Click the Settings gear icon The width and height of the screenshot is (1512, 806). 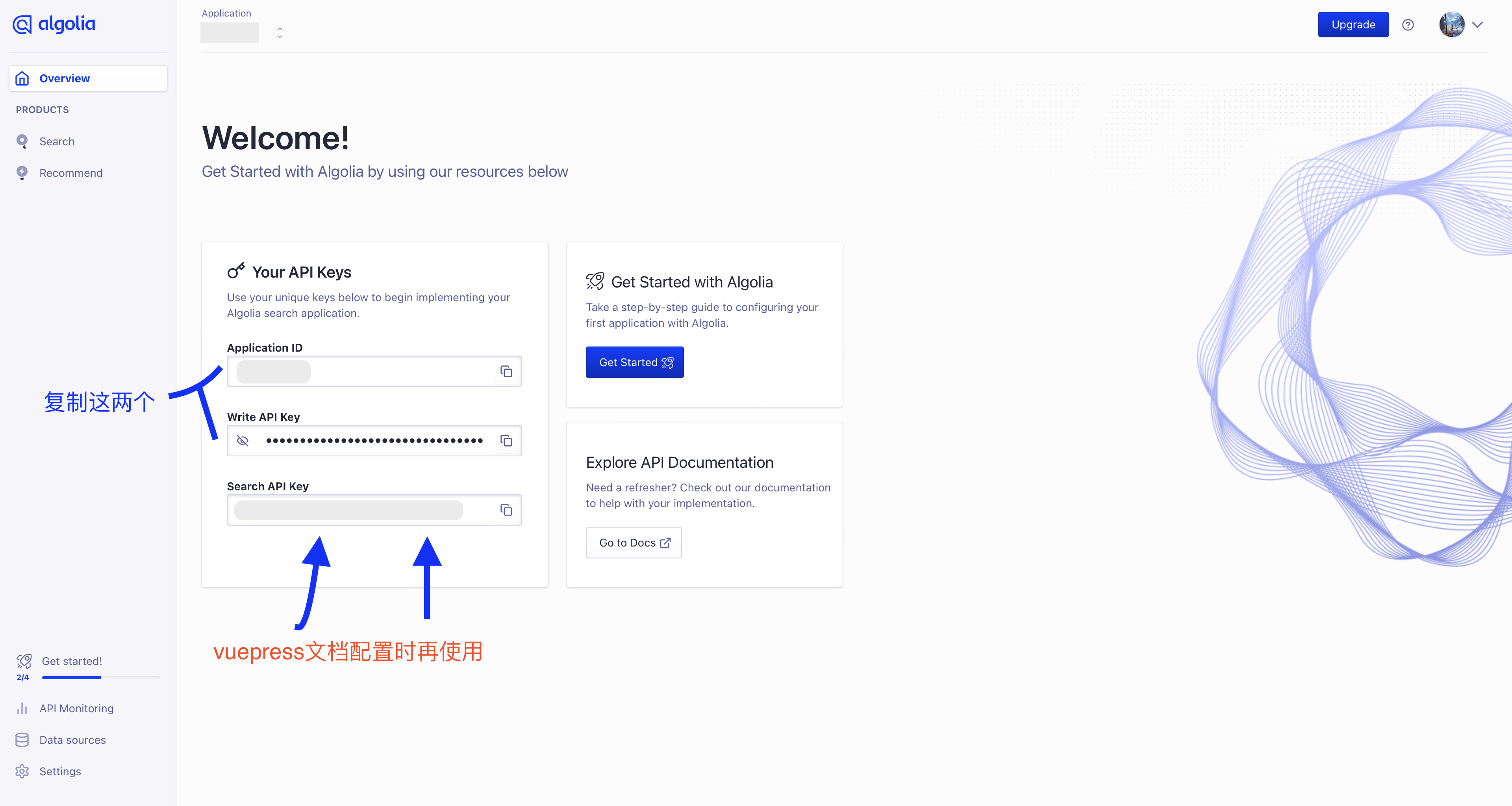coord(22,771)
